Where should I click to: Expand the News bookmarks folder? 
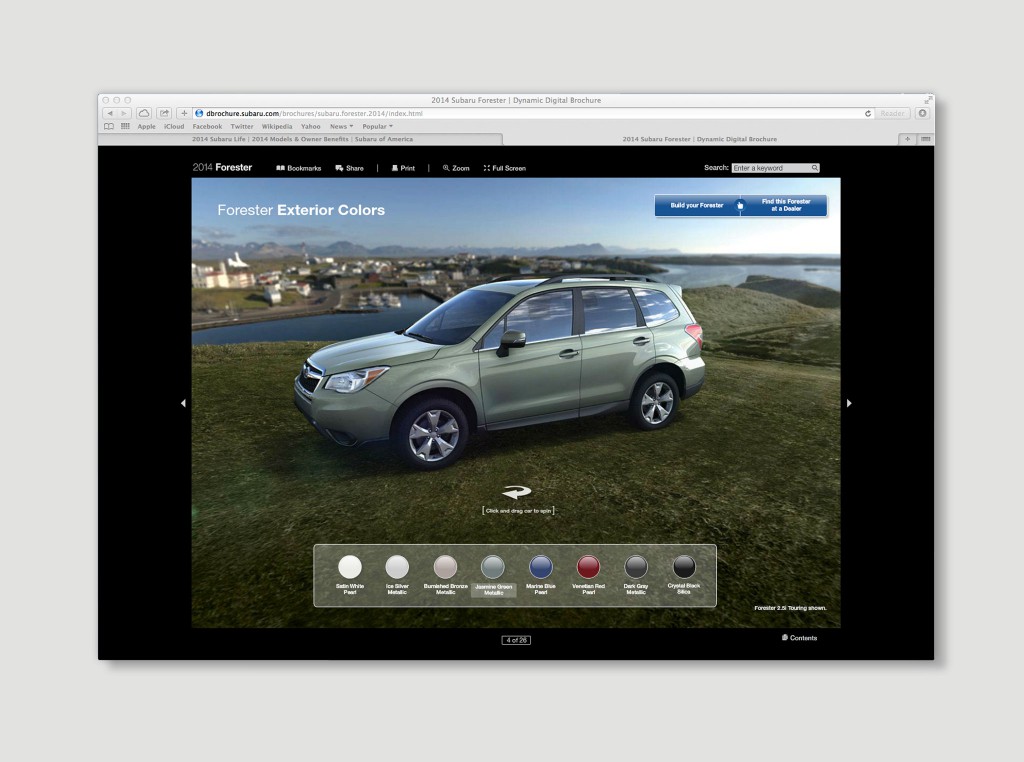(340, 127)
